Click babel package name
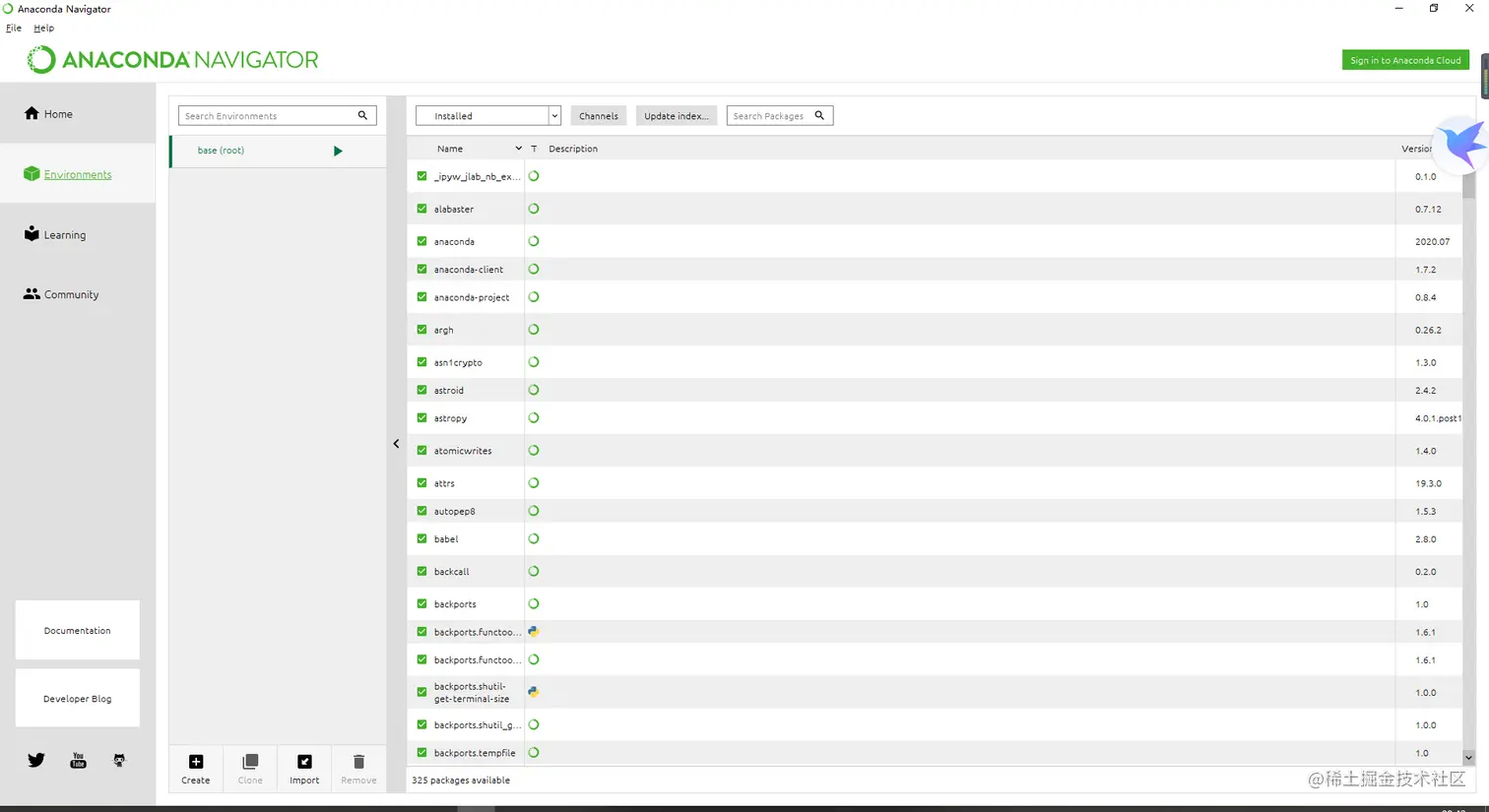 [446, 539]
